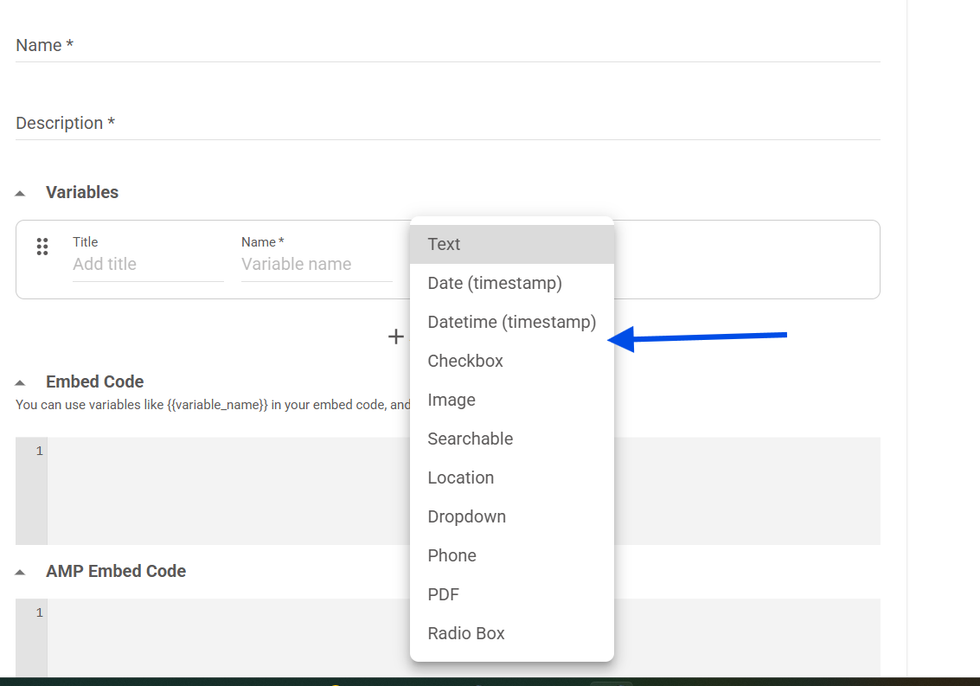The height and width of the screenshot is (686, 980).
Task: Collapse the Variables section arrow
Action: pyautogui.click(x=20, y=193)
